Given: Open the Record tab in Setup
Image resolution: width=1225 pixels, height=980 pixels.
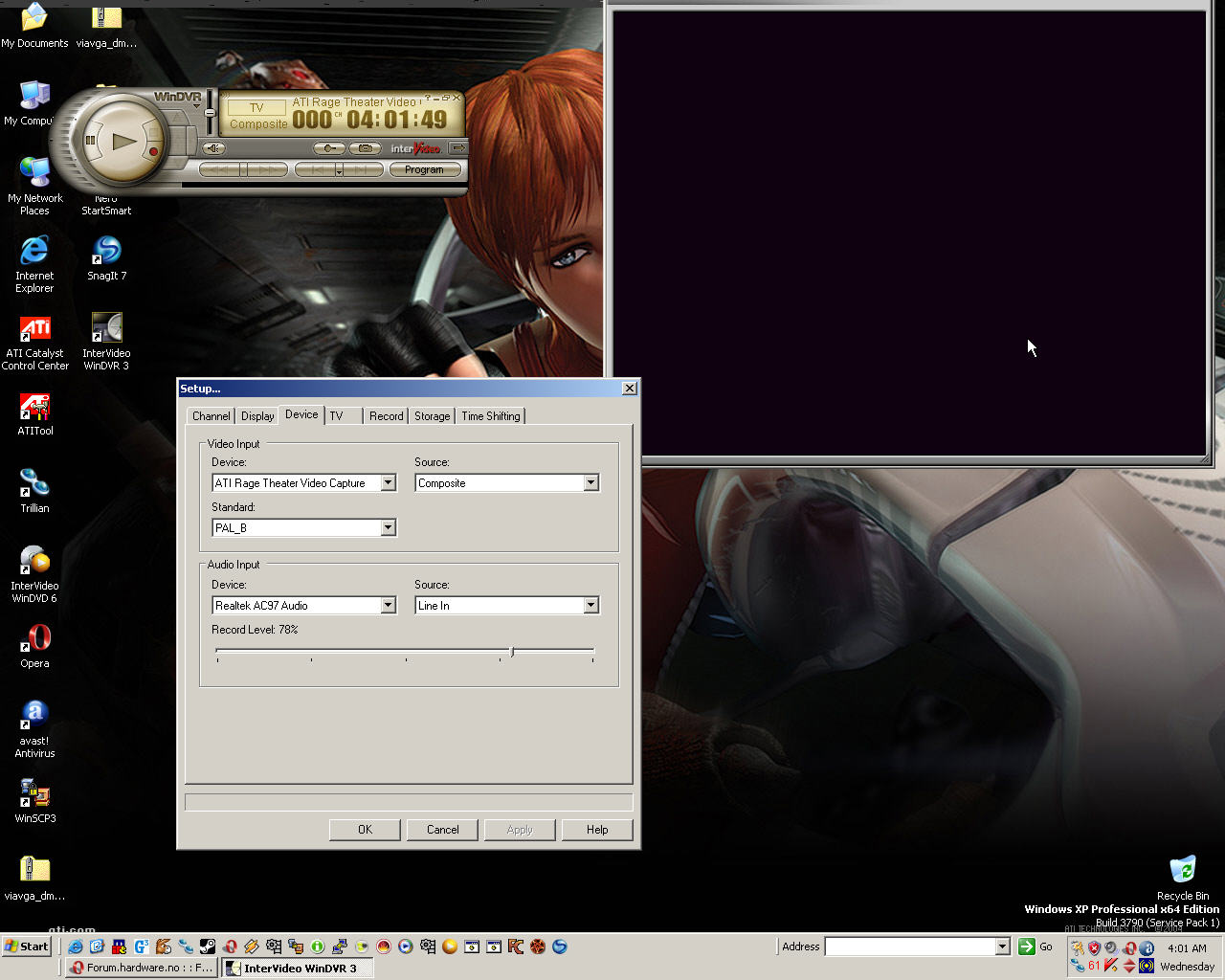Looking at the screenshot, I should (x=387, y=416).
